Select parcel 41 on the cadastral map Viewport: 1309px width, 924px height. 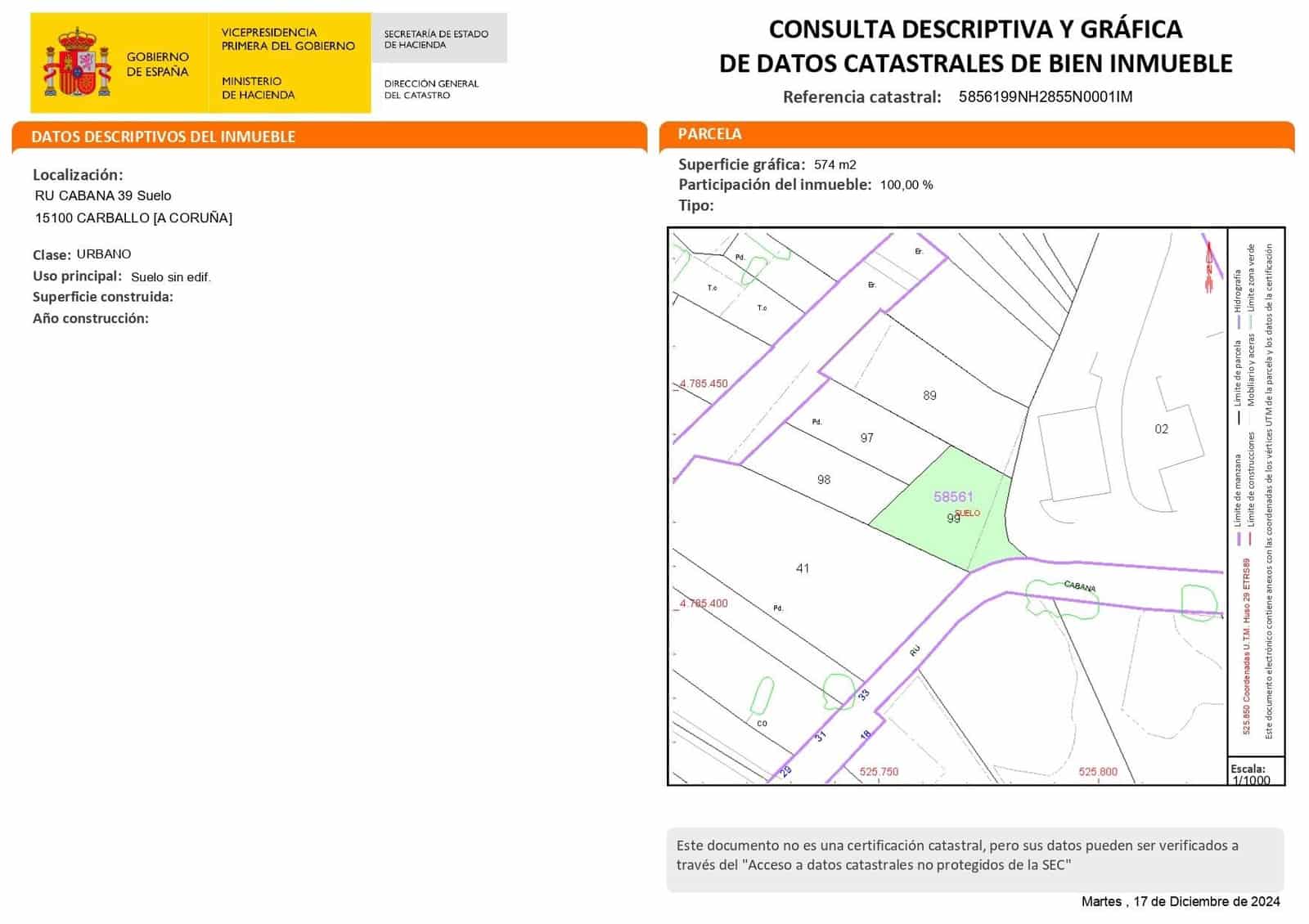tap(803, 567)
